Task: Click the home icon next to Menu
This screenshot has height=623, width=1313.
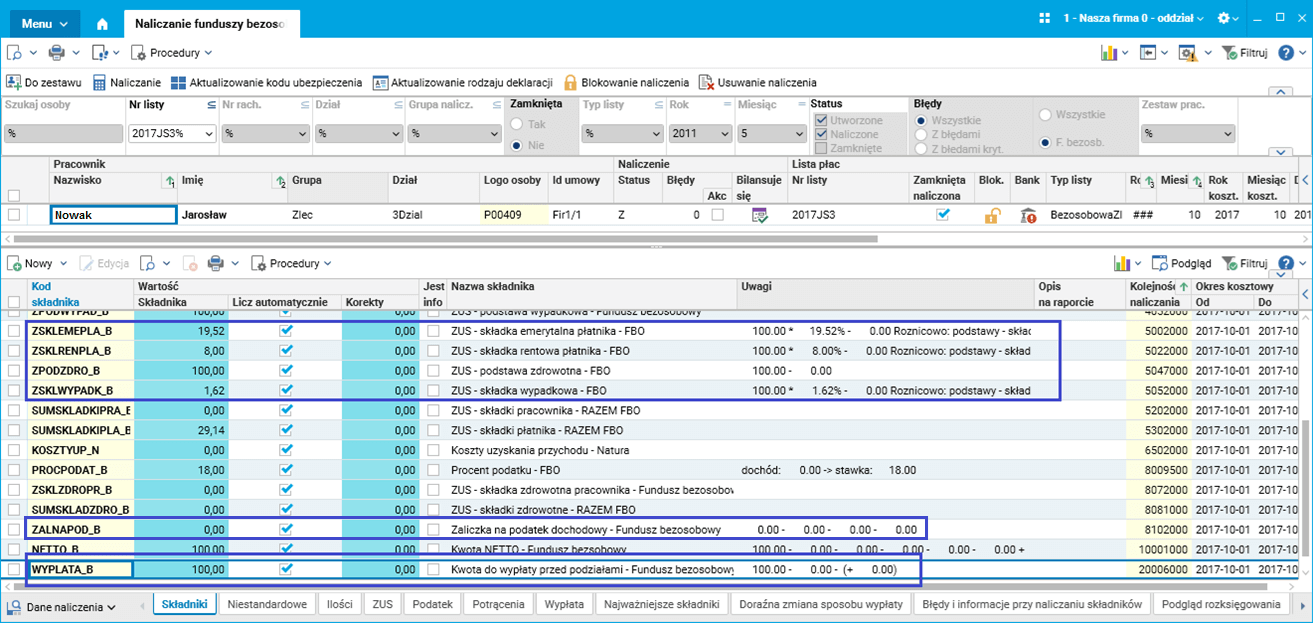Action: tap(102, 22)
